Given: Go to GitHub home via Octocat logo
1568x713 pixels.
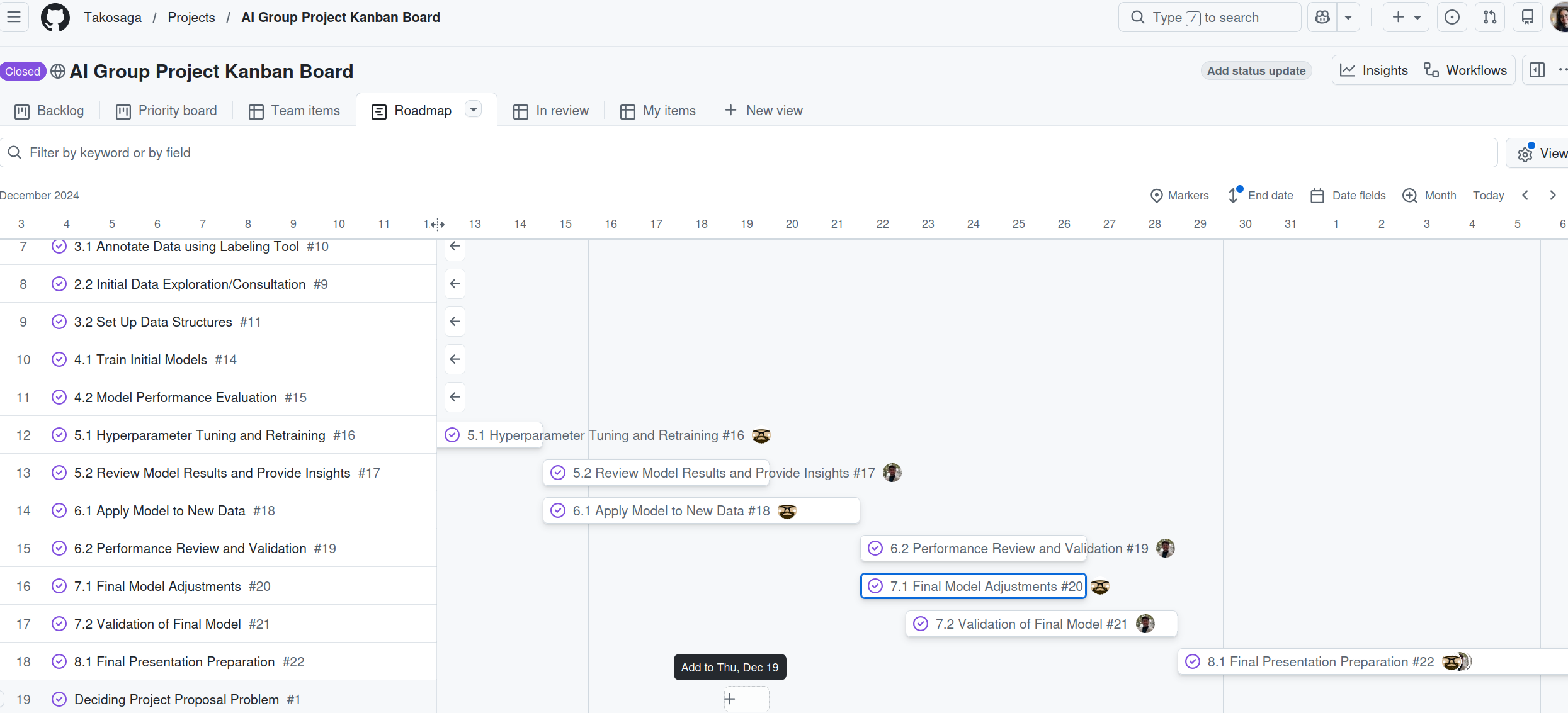Looking at the screenshot, I should [x=55, y=17].
